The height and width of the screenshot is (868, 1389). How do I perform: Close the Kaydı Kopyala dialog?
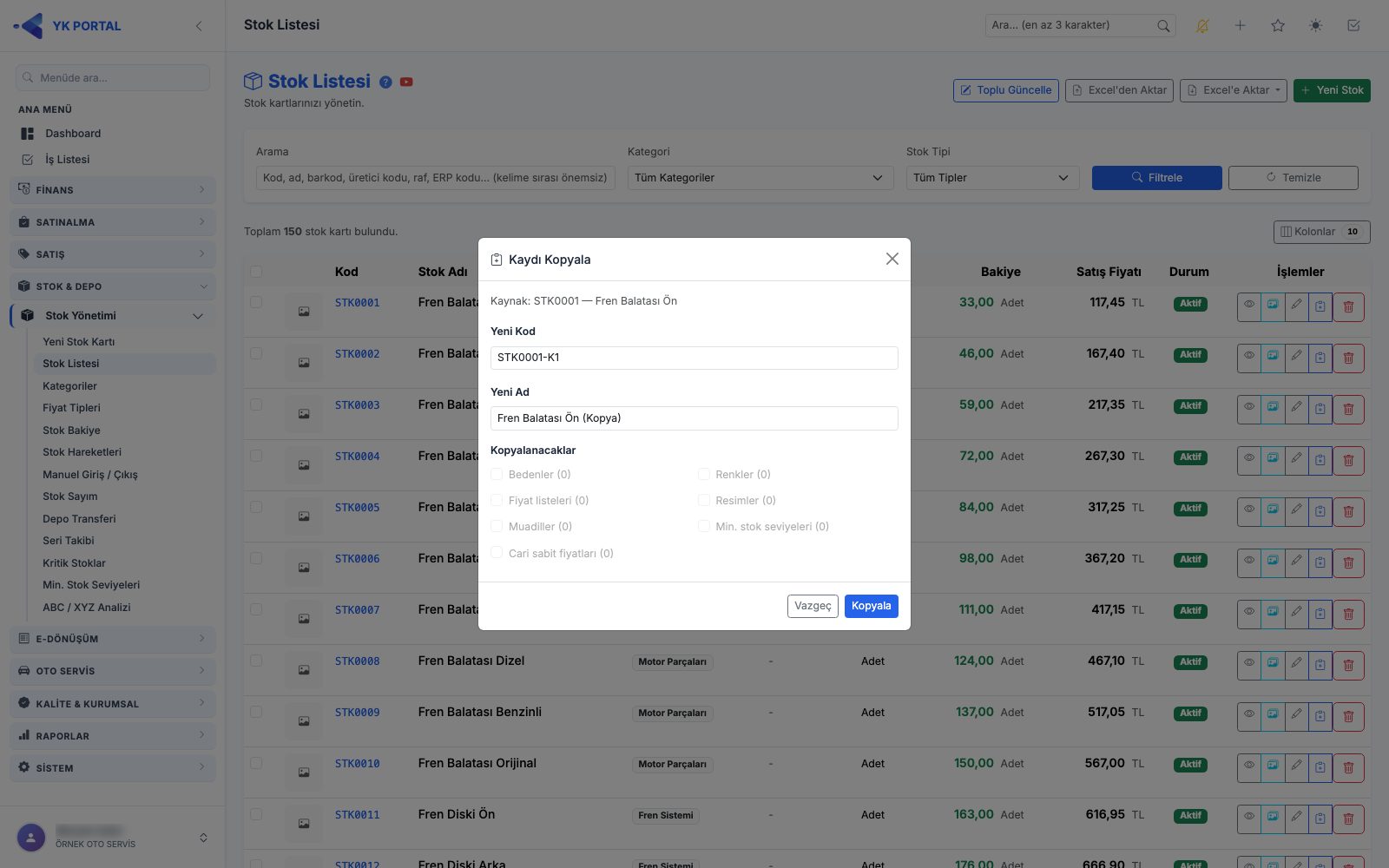(x=892, y=259)
